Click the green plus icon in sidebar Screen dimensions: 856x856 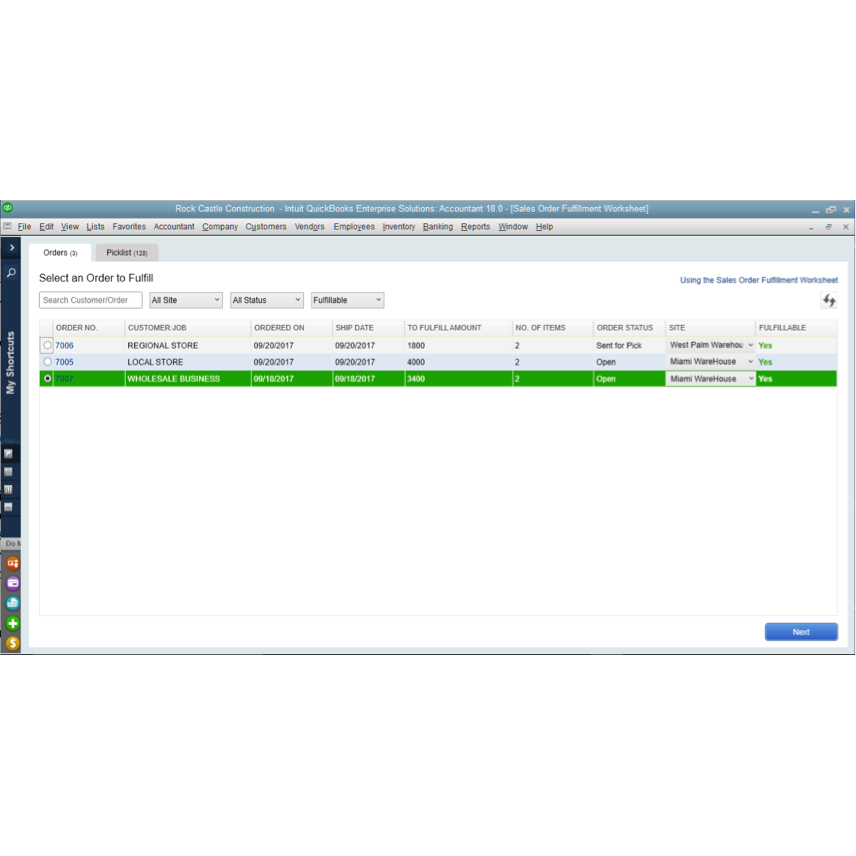coord(13,623)
